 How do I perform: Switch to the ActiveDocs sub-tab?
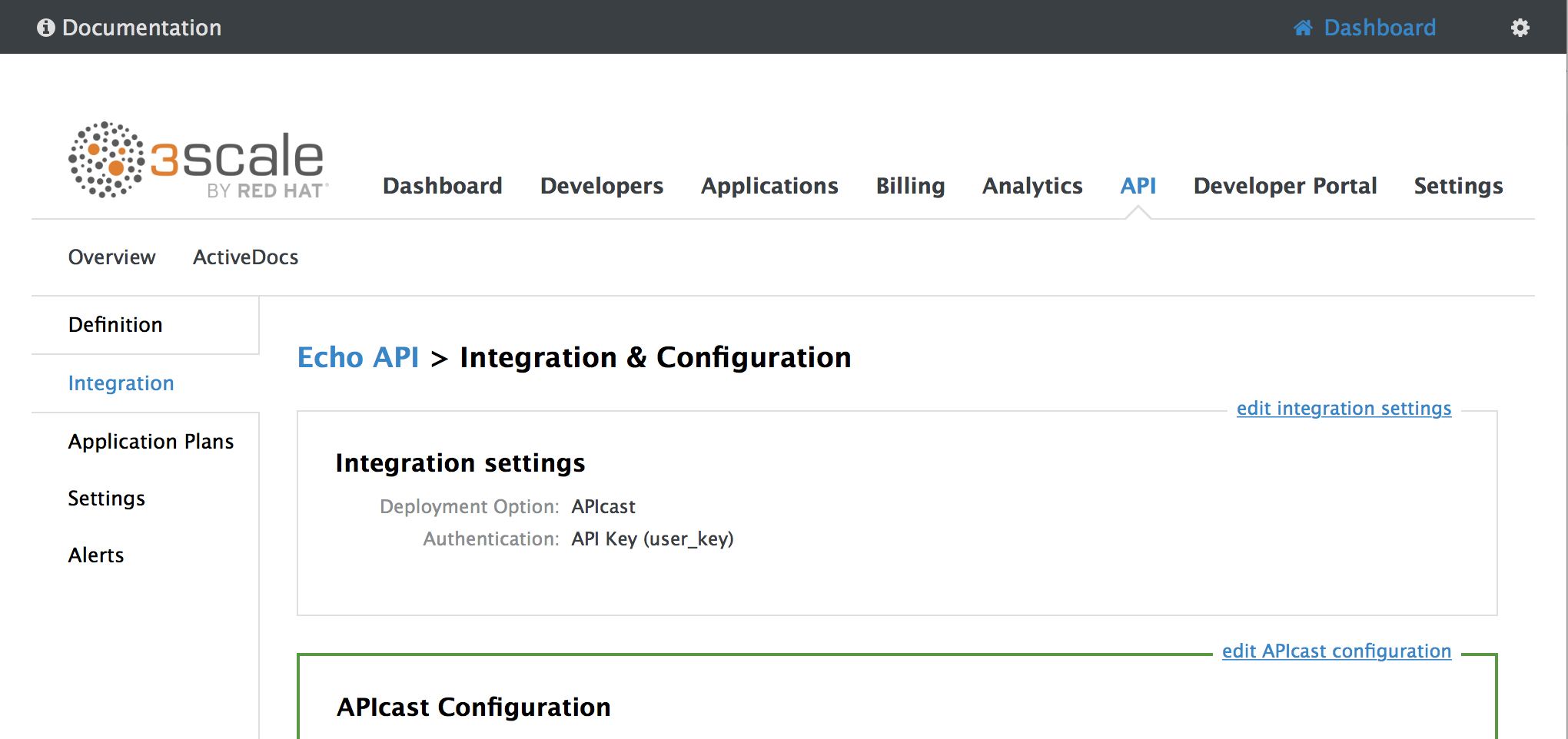click(x=245, y=257)
